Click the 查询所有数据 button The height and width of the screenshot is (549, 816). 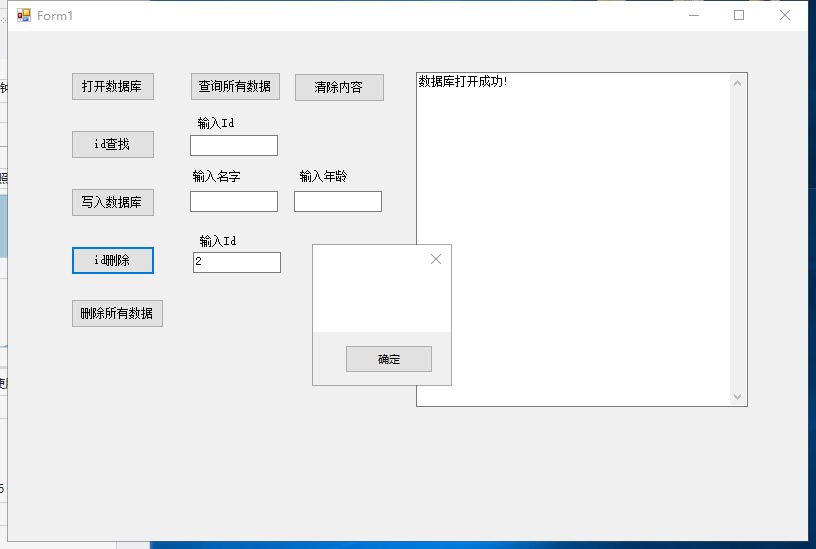pyautogui.click(x=235, y=87)
